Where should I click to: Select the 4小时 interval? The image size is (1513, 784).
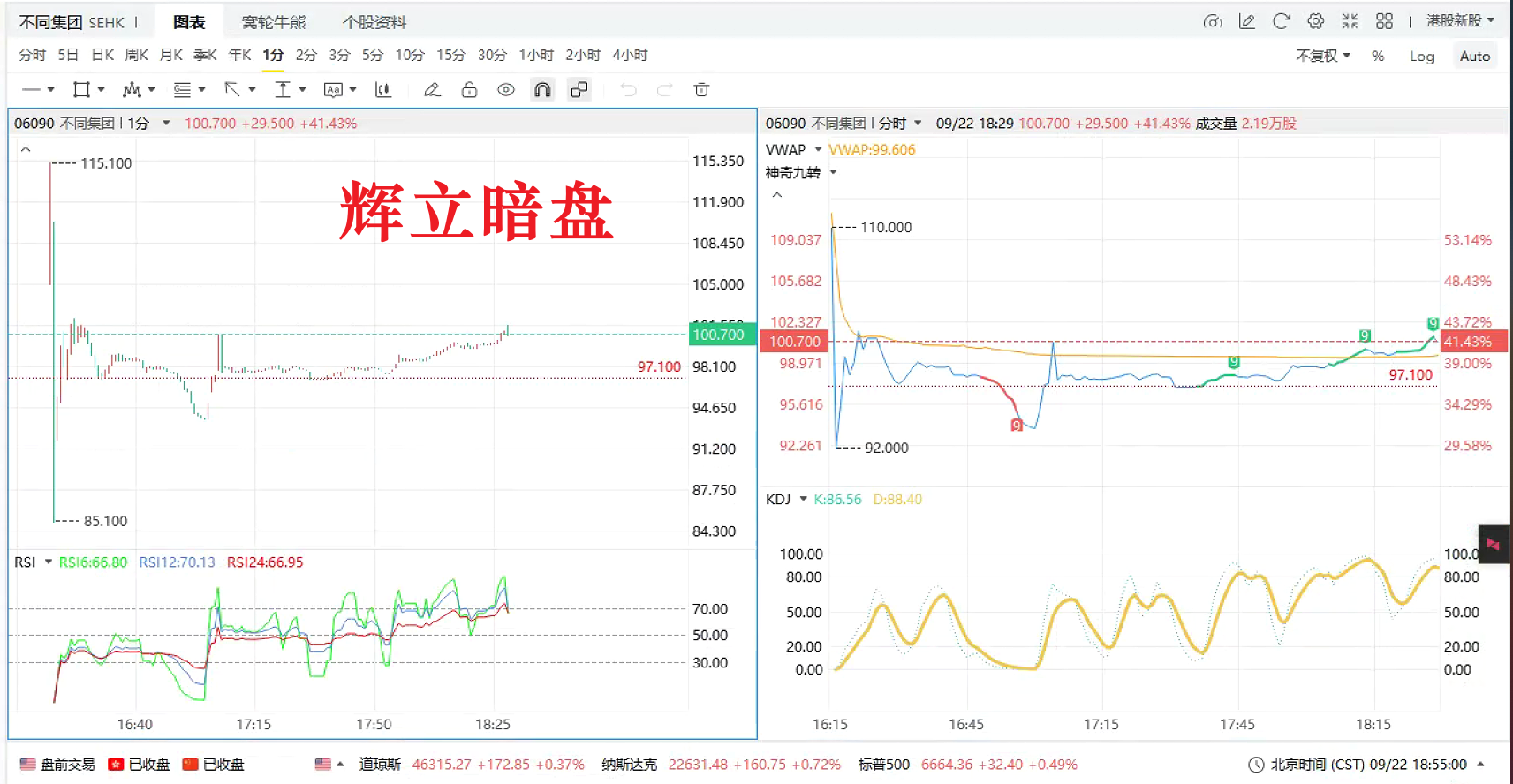630,55
